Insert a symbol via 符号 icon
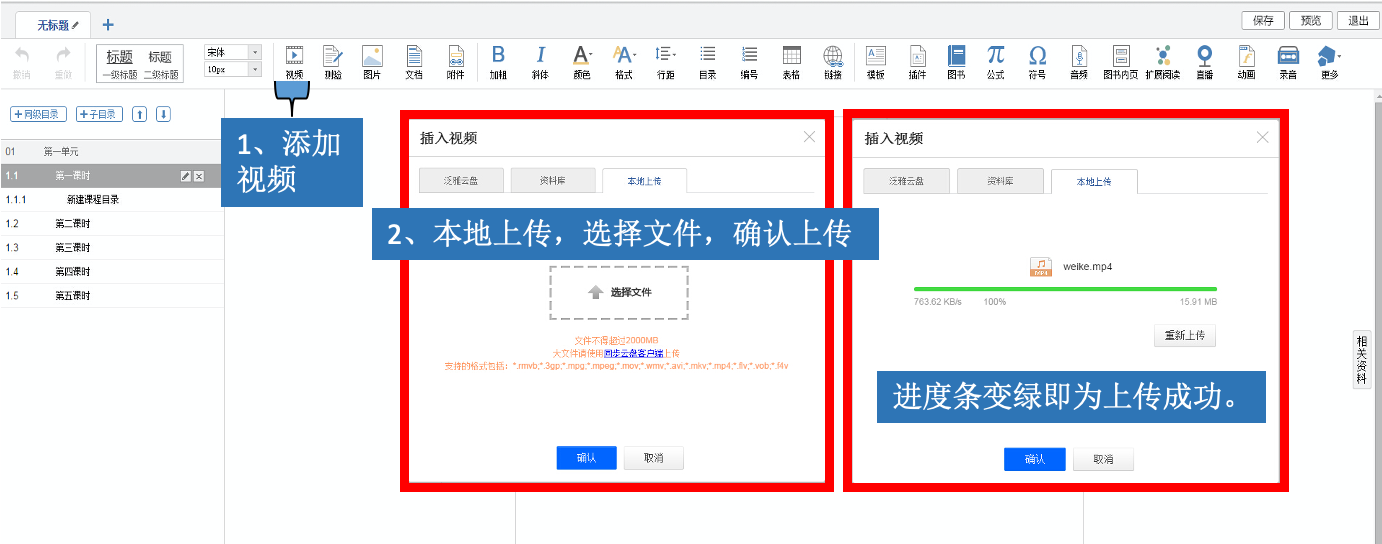 click(1038, 55)
